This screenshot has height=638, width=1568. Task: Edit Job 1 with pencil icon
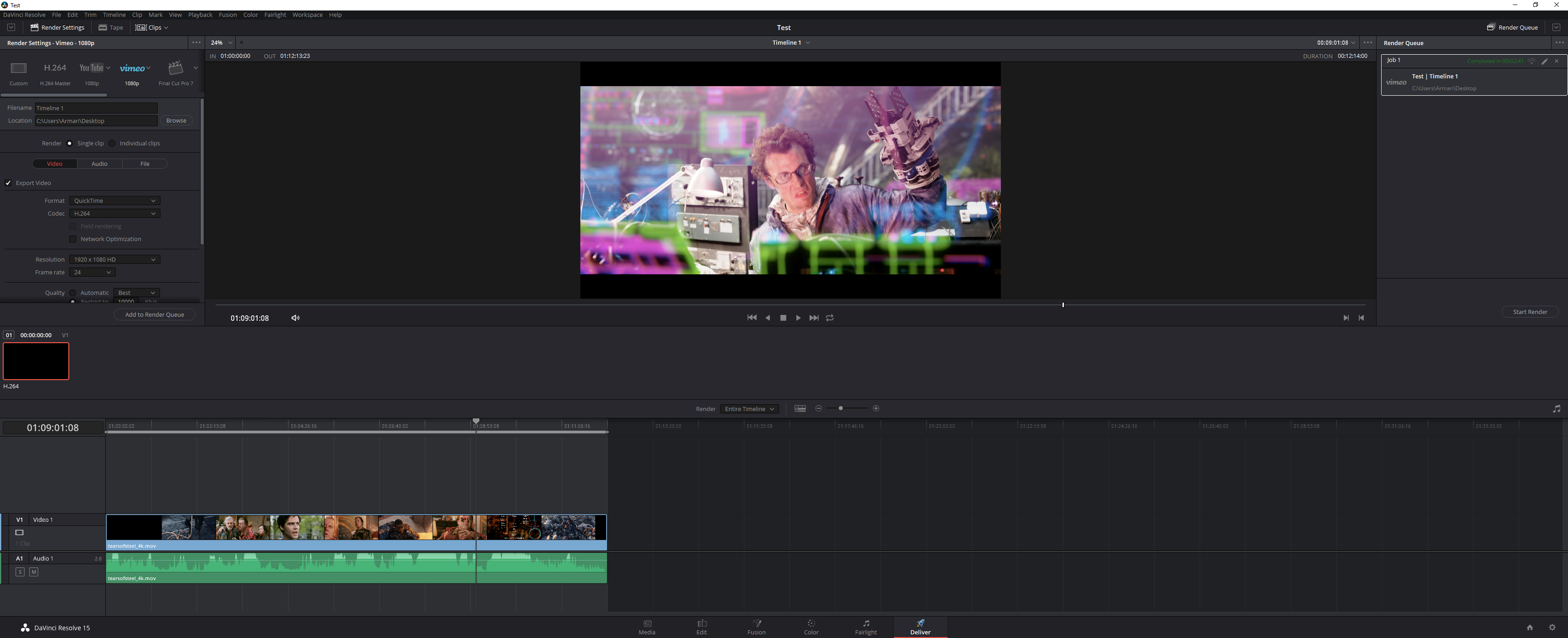click(1544, 61)
